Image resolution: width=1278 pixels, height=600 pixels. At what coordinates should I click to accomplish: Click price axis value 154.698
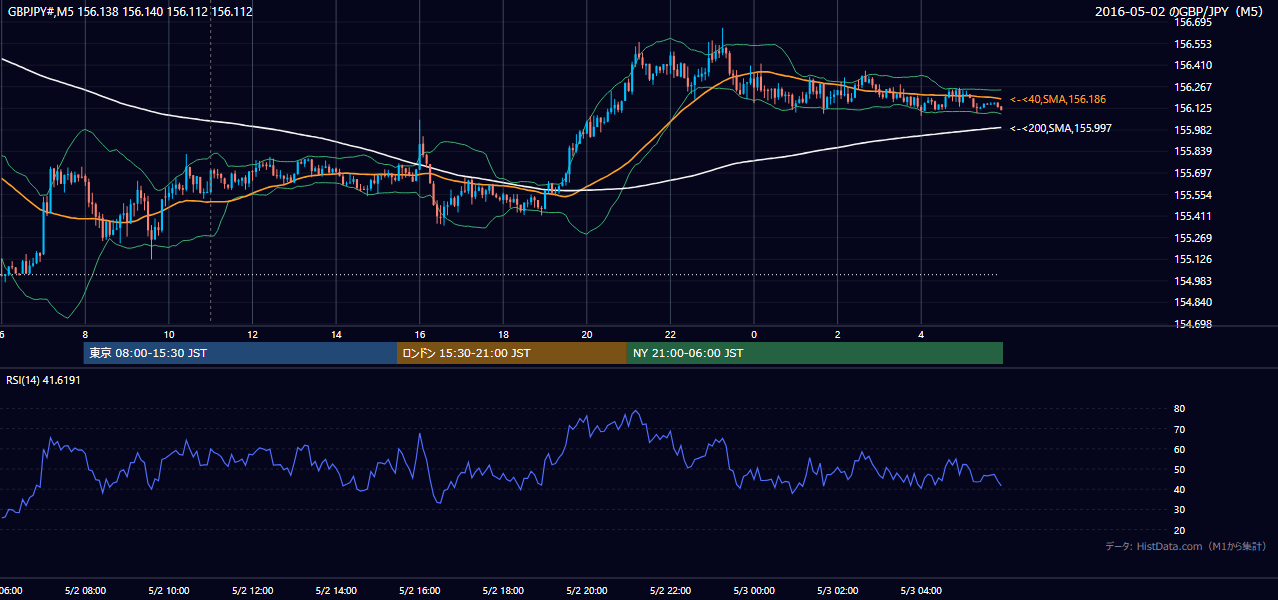pos(1193,324)
